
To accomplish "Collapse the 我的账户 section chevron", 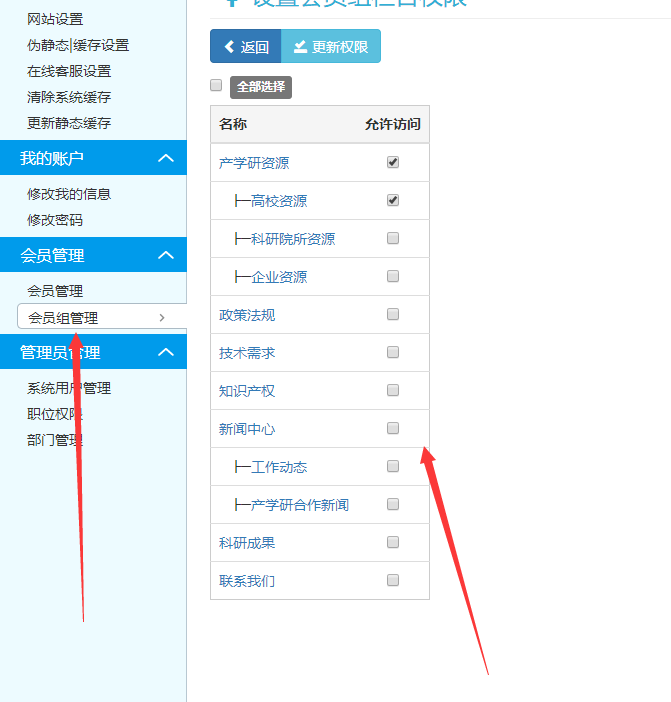I will click(166, 158).
